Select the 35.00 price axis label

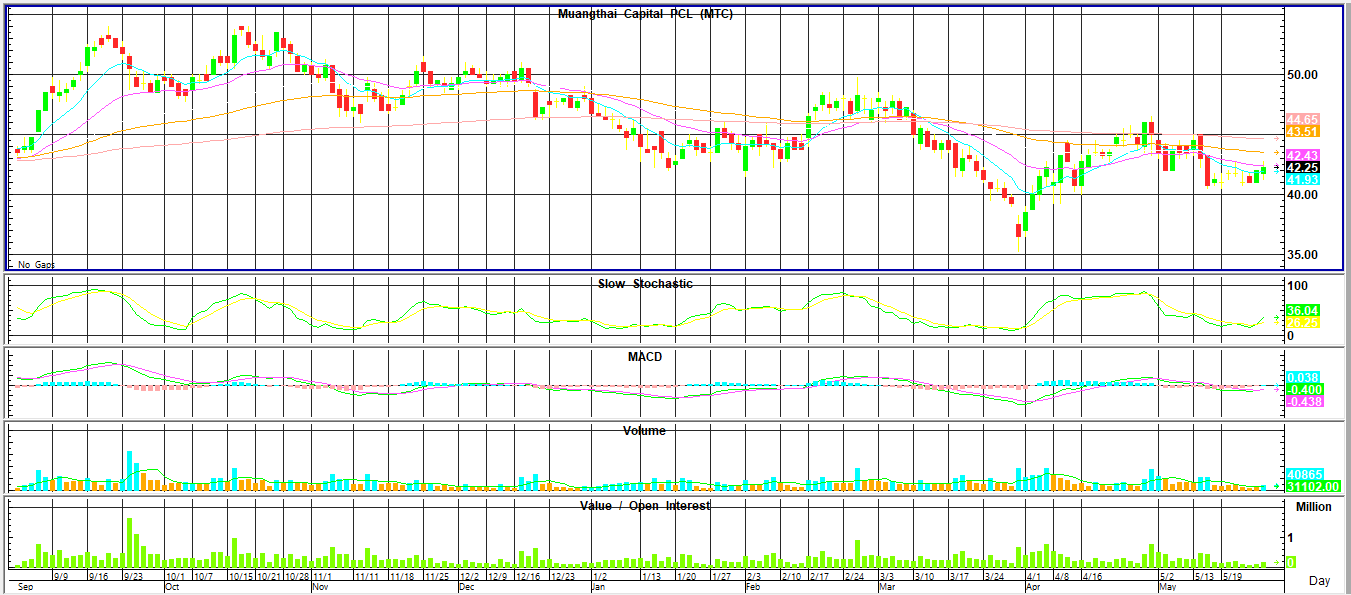(1305, 255)
